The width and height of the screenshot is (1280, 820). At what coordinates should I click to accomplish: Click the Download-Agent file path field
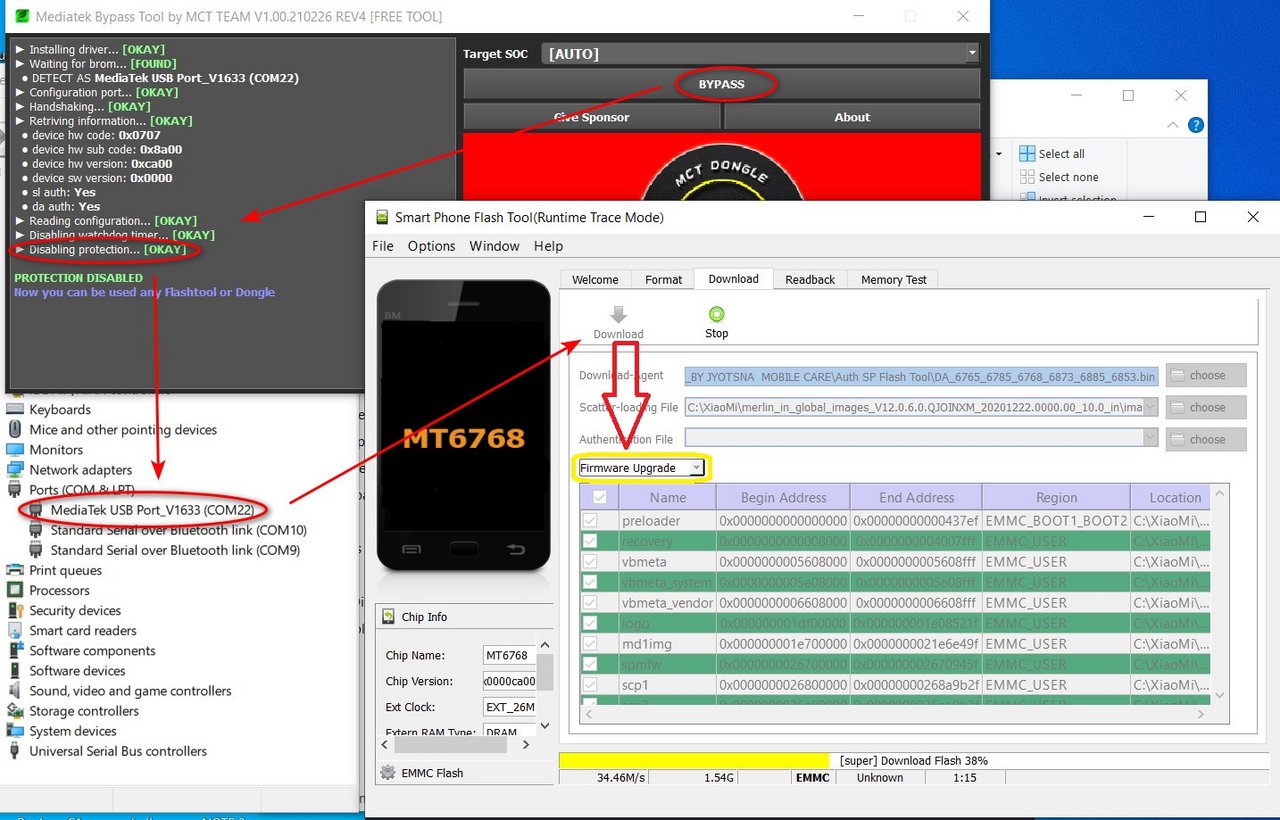[x=922, y=376]
